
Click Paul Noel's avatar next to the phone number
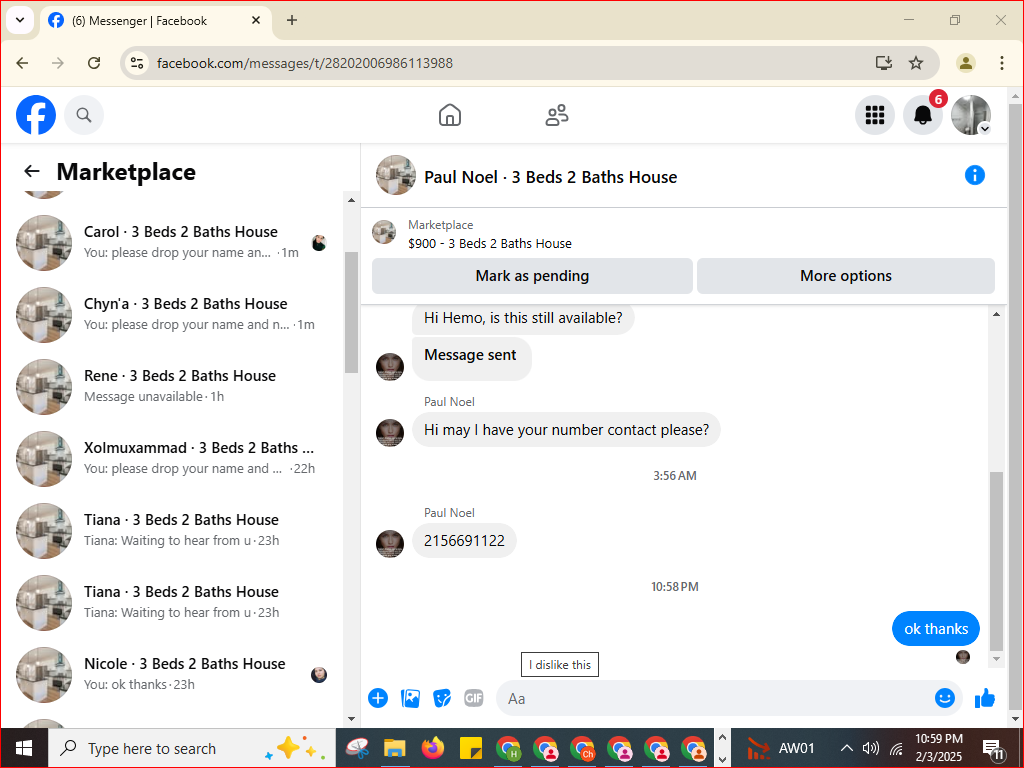[x=390, y=543]
